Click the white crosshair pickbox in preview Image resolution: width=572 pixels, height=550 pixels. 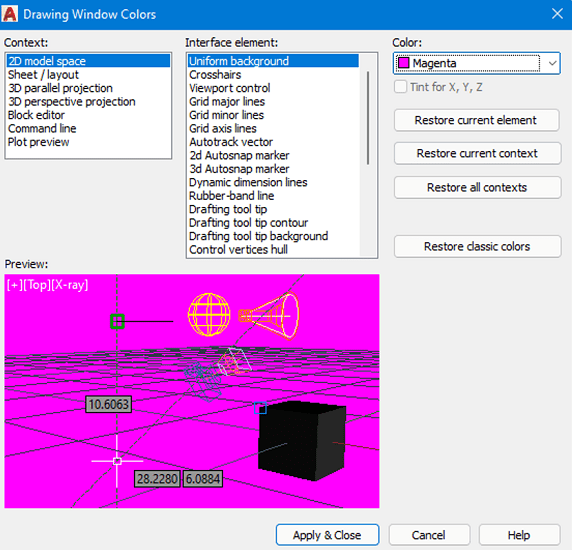click(x=117, y=461)
